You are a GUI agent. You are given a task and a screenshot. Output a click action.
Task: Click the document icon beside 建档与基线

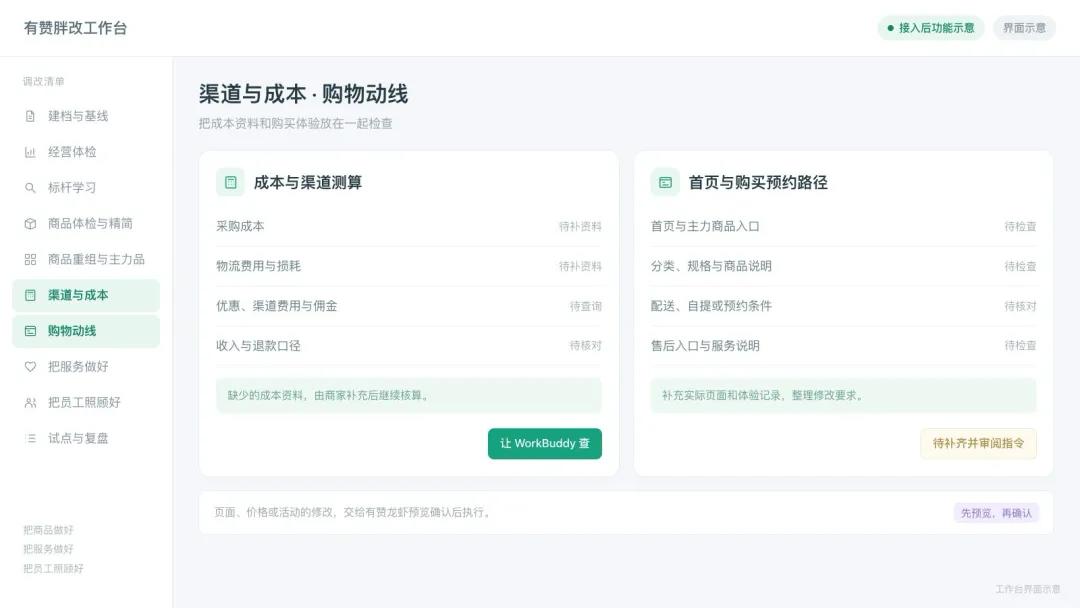(30, 116)
